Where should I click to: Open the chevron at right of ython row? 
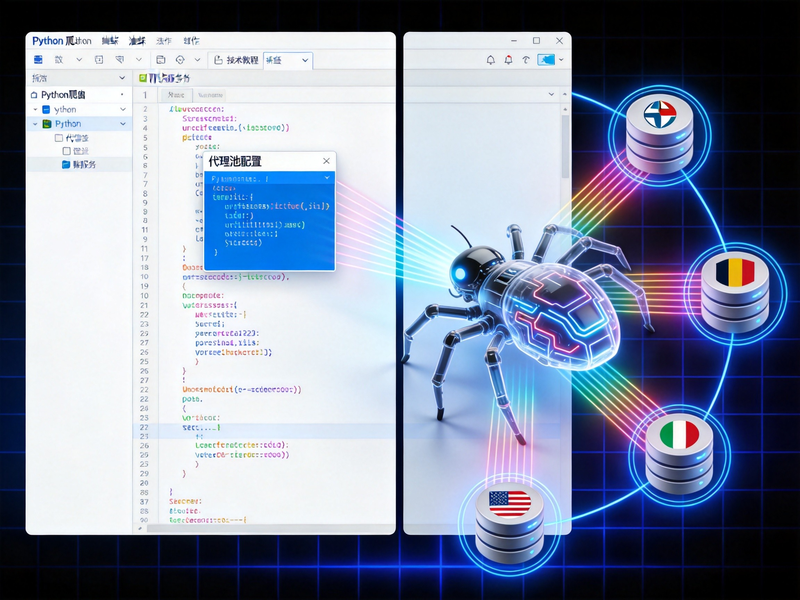point(122,109)
